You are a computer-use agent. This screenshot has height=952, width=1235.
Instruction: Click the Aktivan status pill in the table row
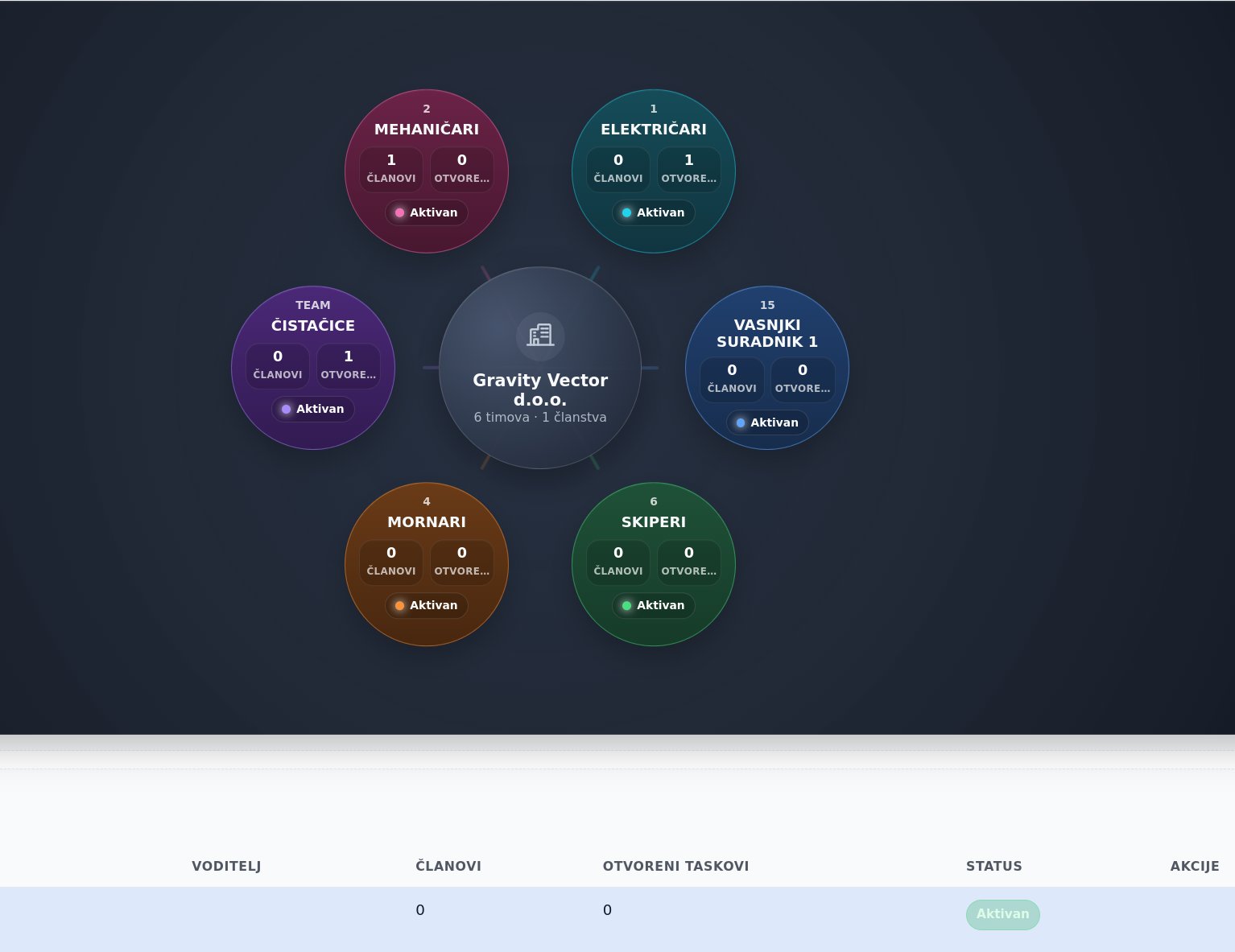pos(1003,914)
